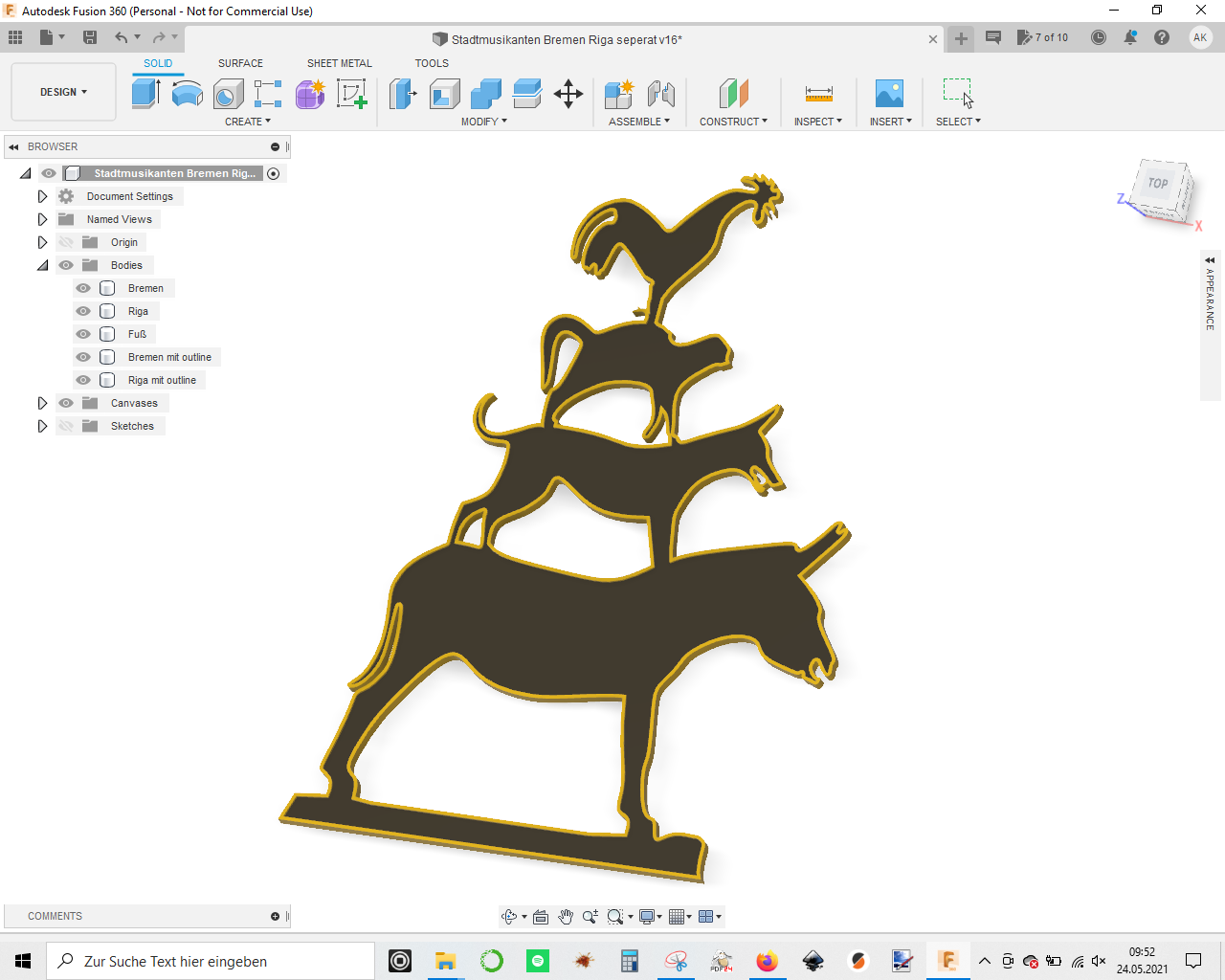
Task: Open Firefox from the taskbar
Action: click(767, 961)
